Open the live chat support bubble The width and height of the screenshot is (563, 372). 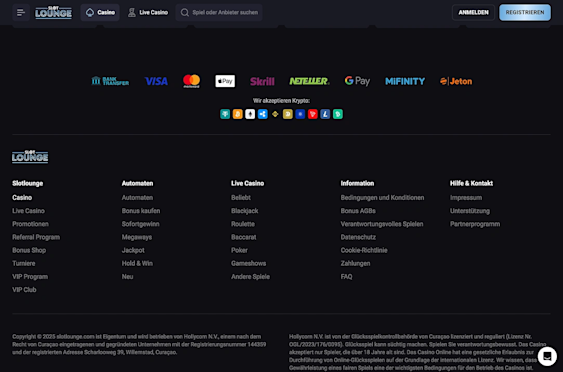coord(547,356)
